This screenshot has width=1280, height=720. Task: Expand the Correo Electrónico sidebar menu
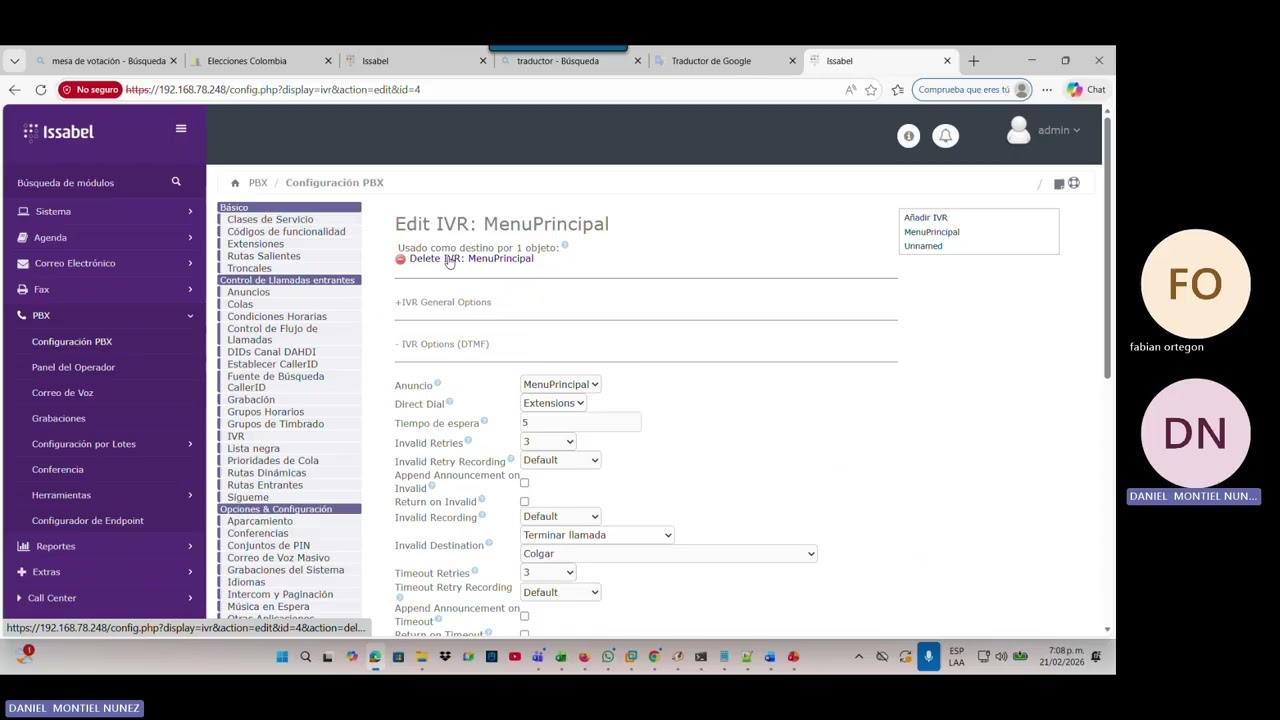click(x=105, y=264)
